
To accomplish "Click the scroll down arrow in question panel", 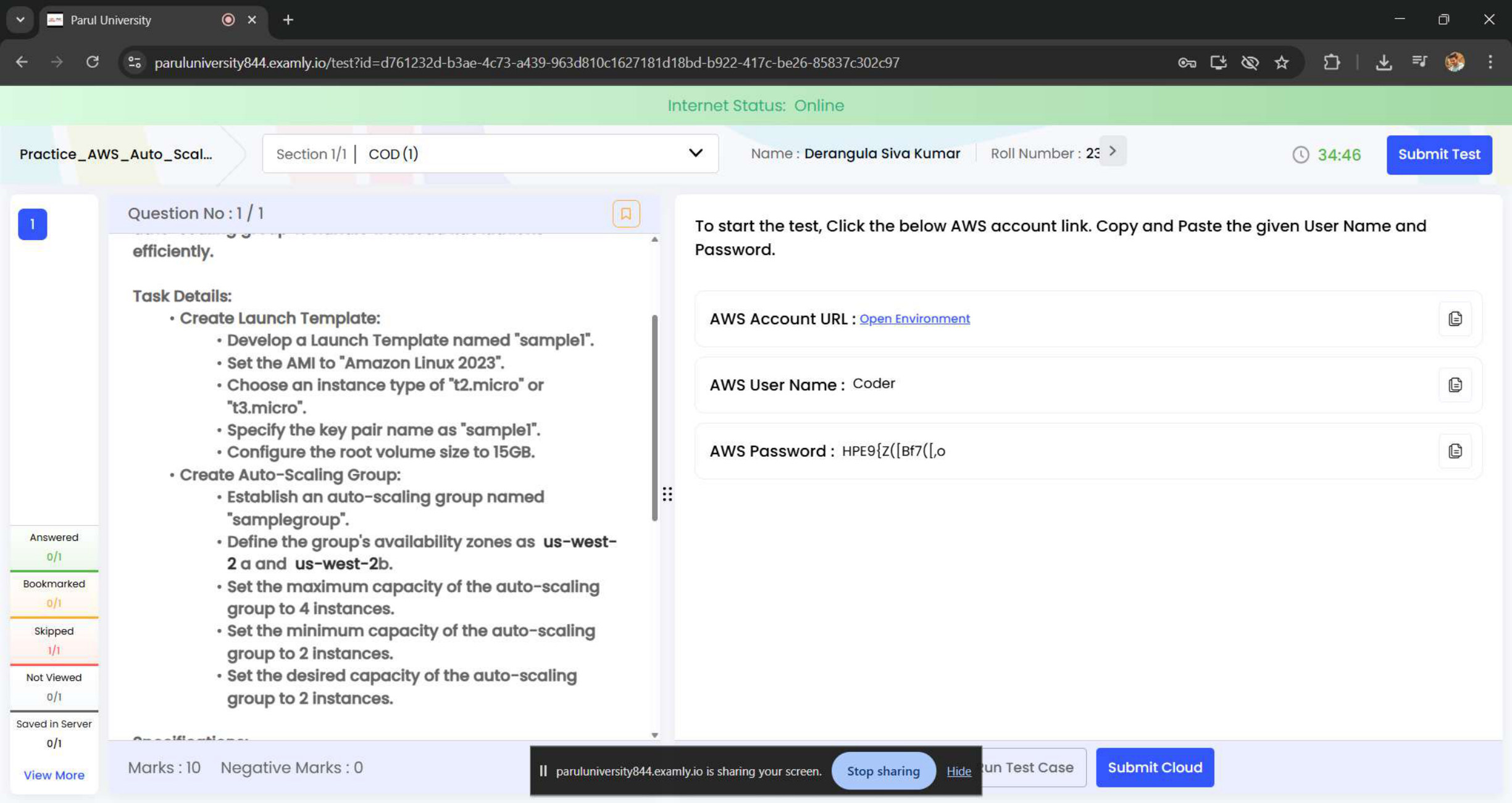I will (654, 734).
